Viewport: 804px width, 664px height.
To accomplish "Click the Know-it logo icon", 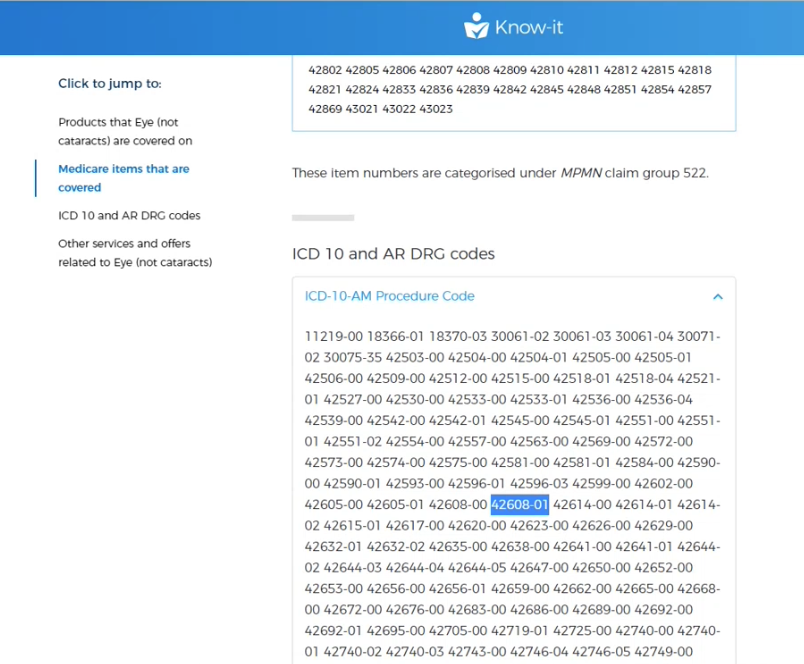I will coord(476,27).
